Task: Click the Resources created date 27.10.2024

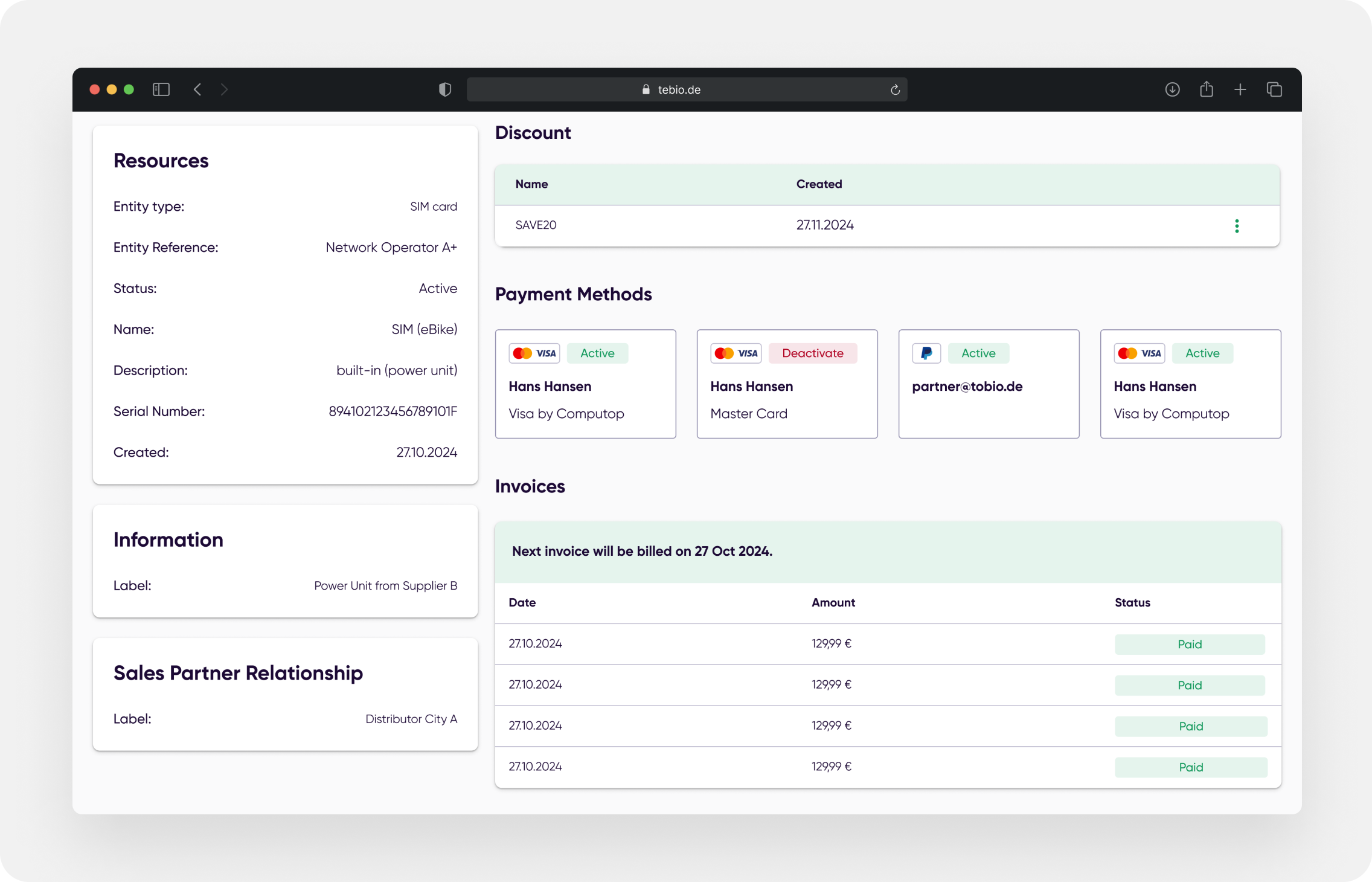Action: [x=427, y=452]
